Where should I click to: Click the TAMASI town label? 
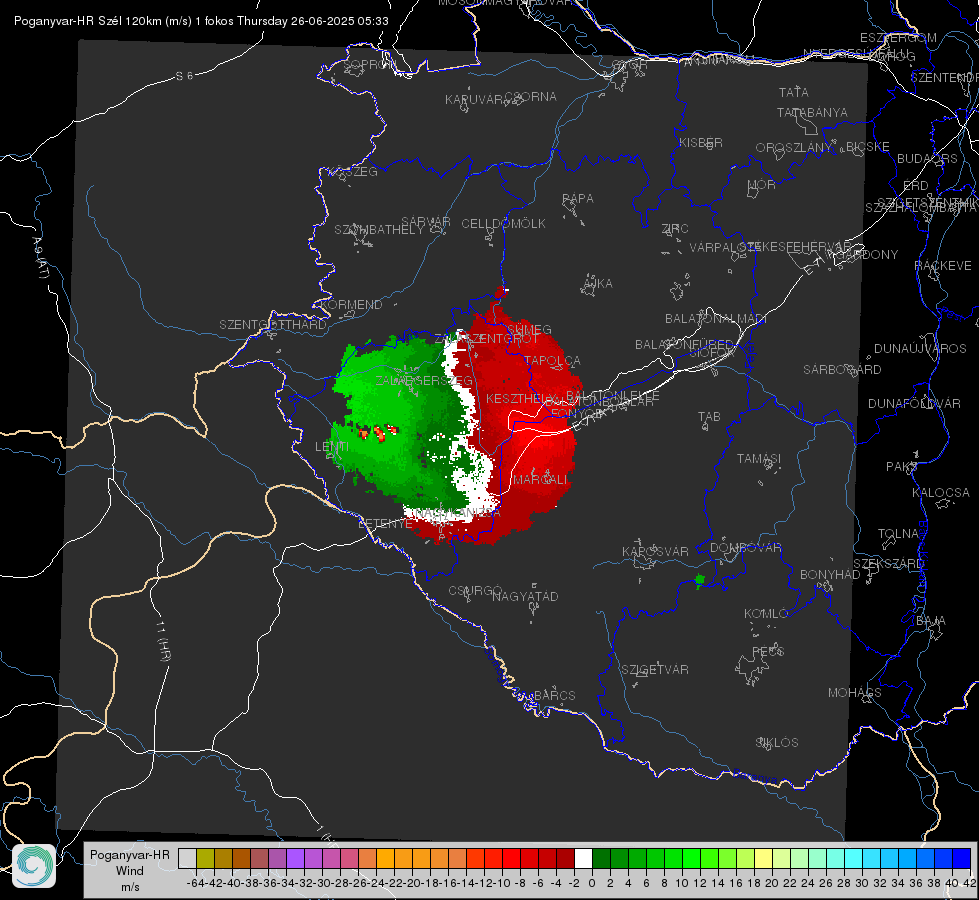[x=759, y=458]
